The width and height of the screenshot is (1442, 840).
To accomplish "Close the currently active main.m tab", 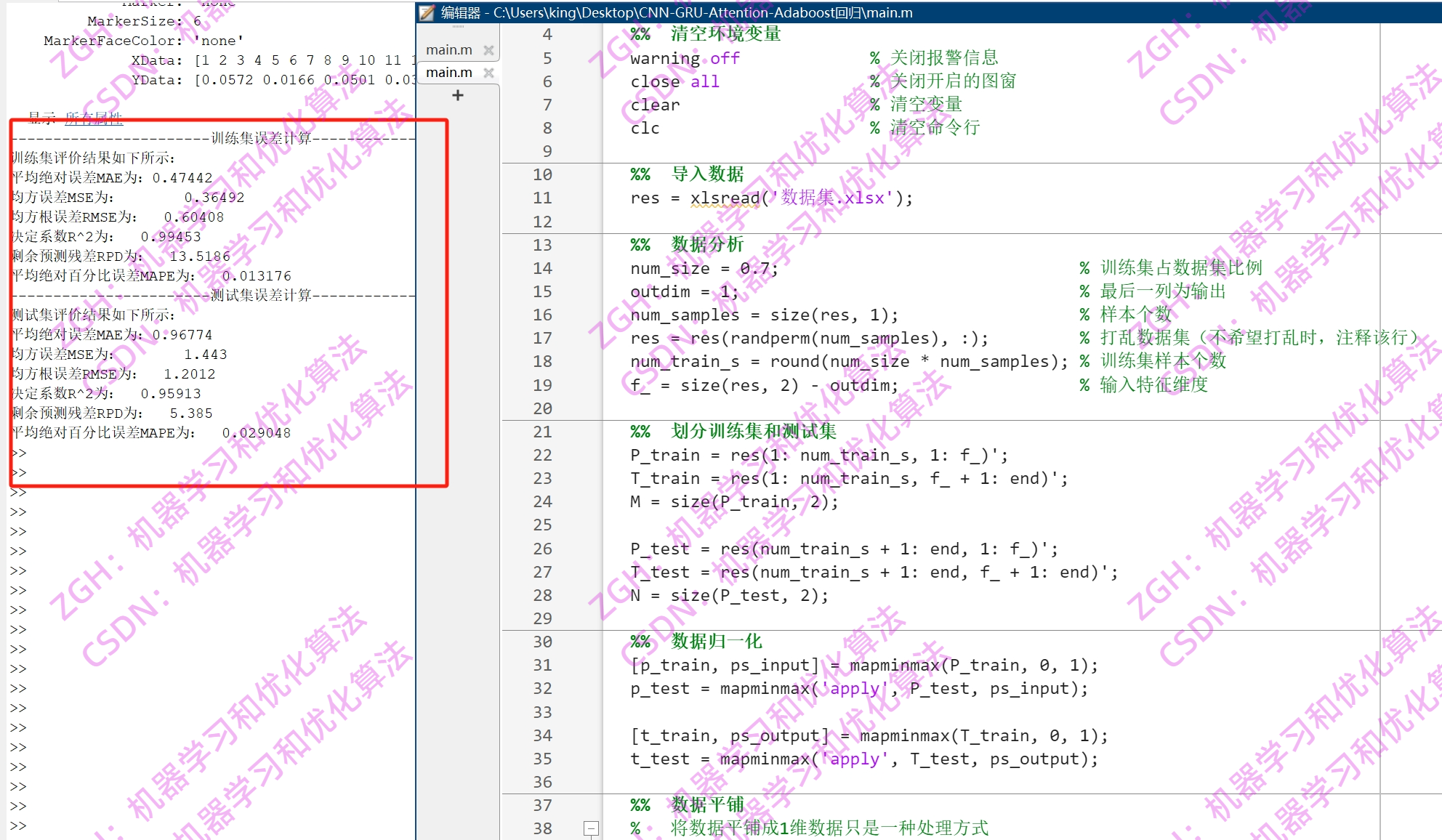I will tap(489, 72).
